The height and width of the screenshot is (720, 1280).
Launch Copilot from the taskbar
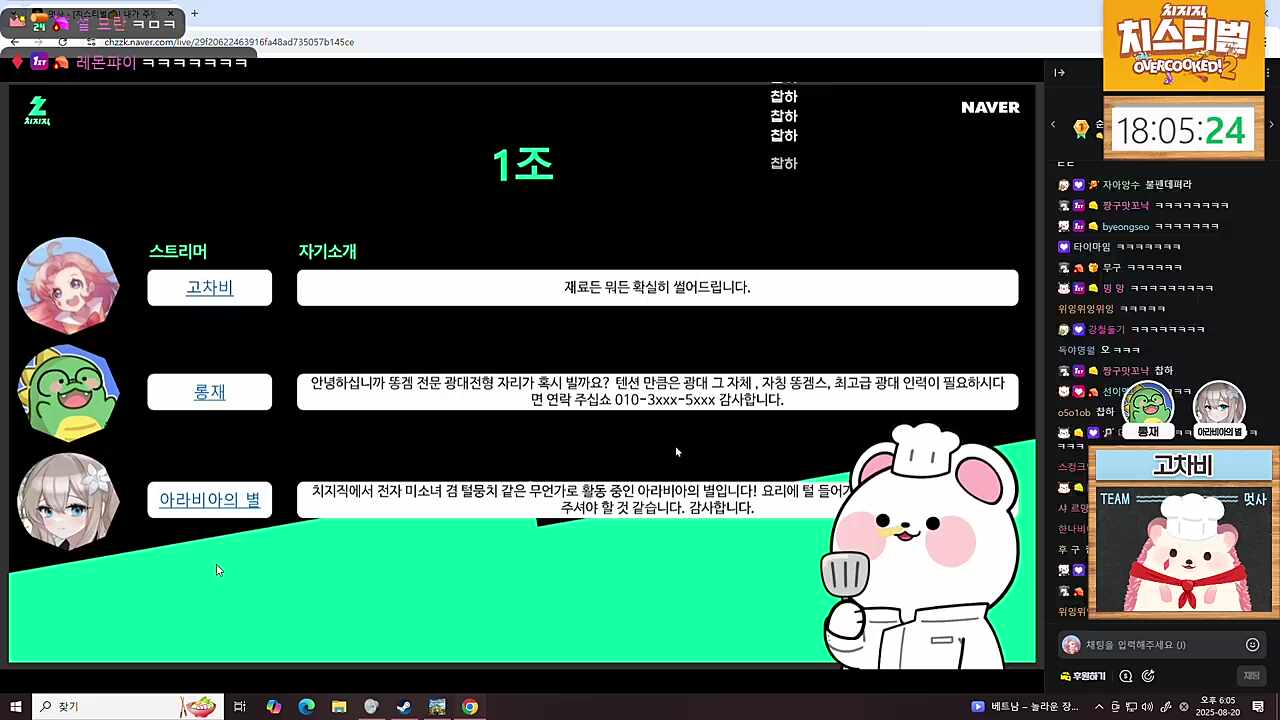coord(273,707)
